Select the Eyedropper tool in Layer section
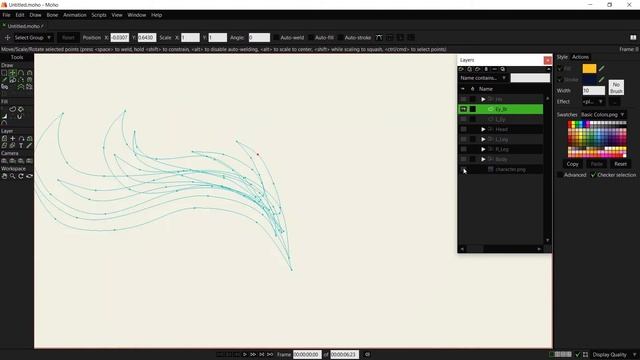640x360 pixels. click(x=29, y=146)
